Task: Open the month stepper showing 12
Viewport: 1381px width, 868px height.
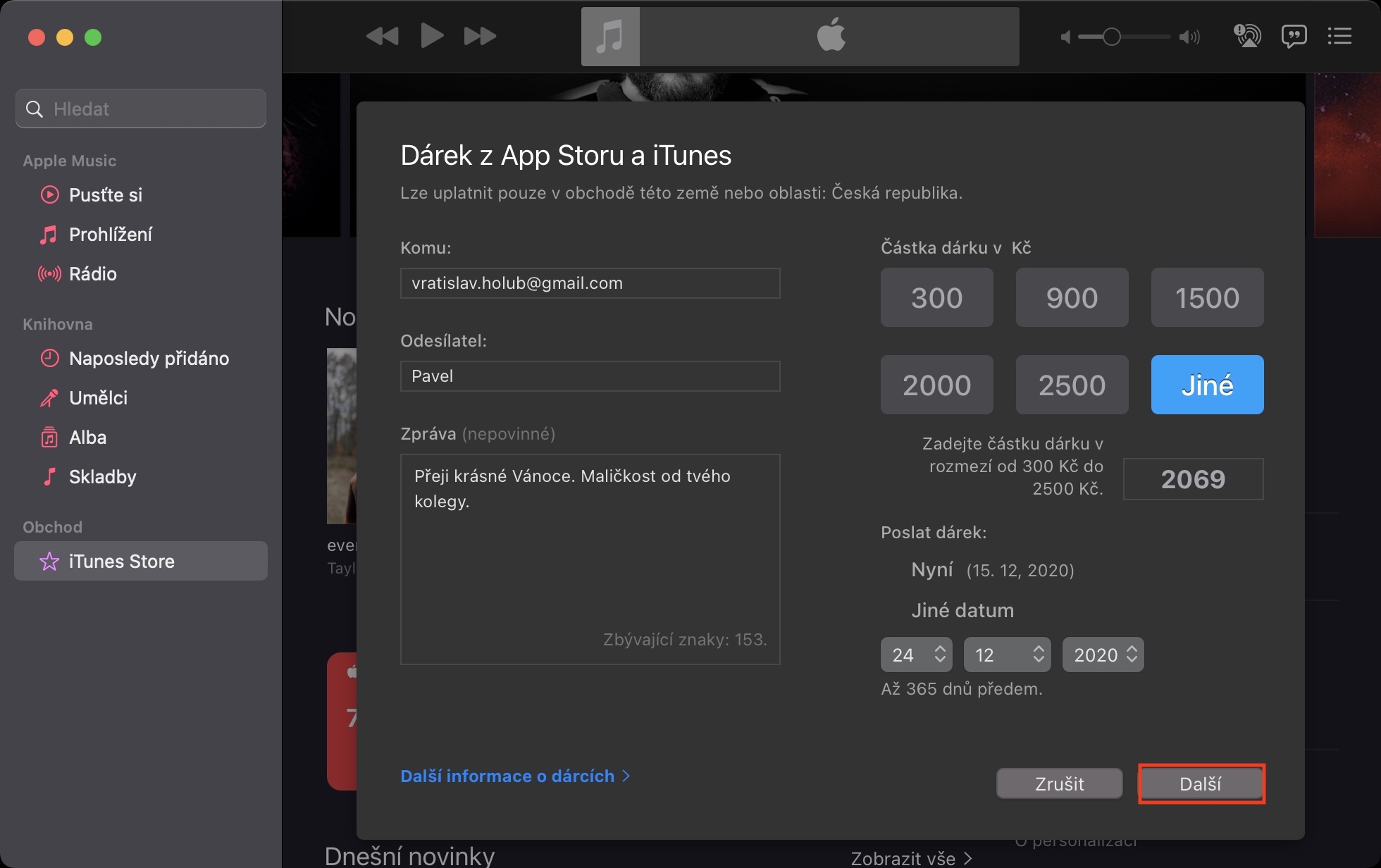Action: [x=1007, y=655]
